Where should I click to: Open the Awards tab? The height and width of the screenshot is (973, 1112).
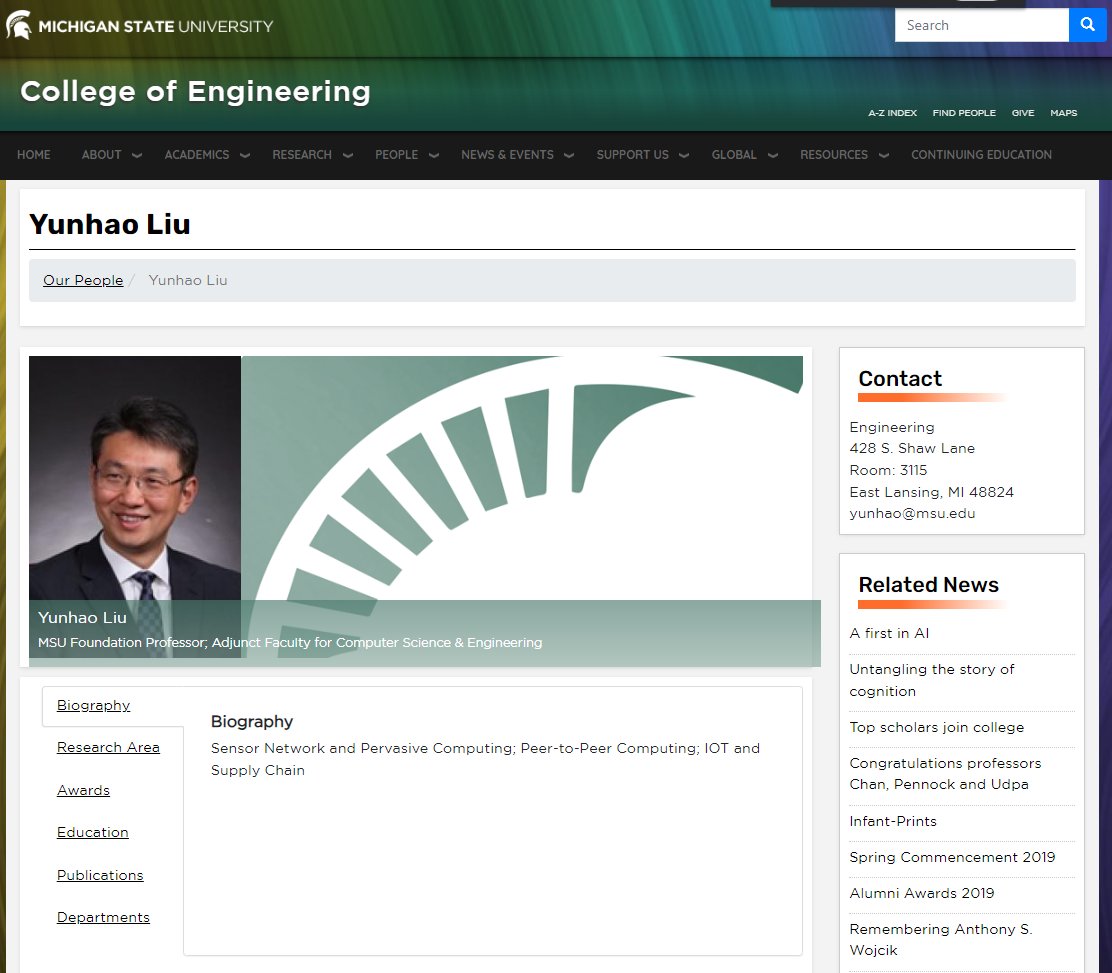[83, 790]
